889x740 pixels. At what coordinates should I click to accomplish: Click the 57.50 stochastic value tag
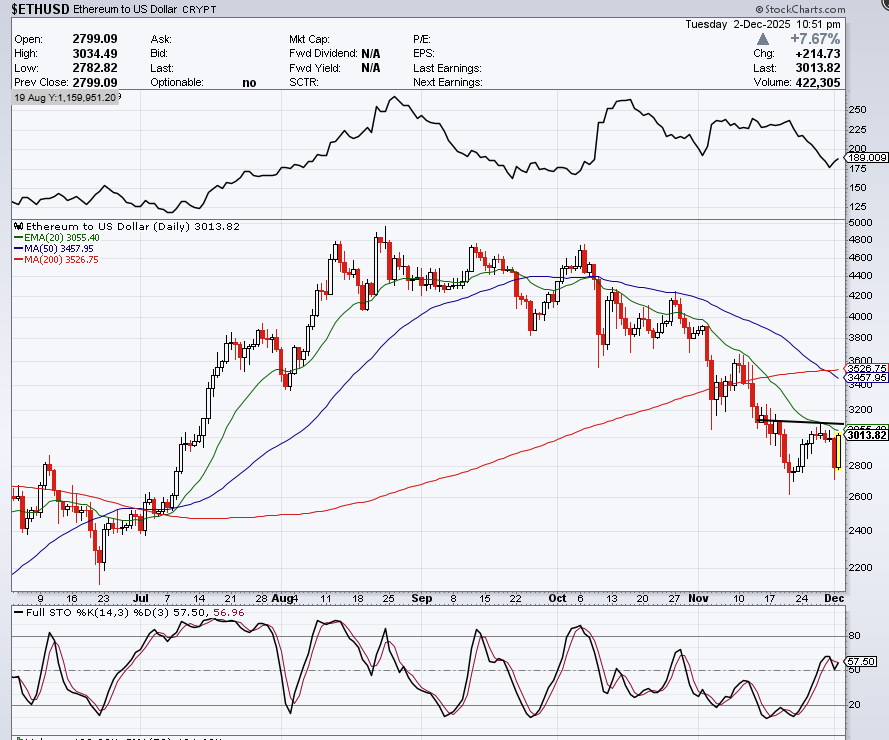pyautogui.click(x=862, y=662)
